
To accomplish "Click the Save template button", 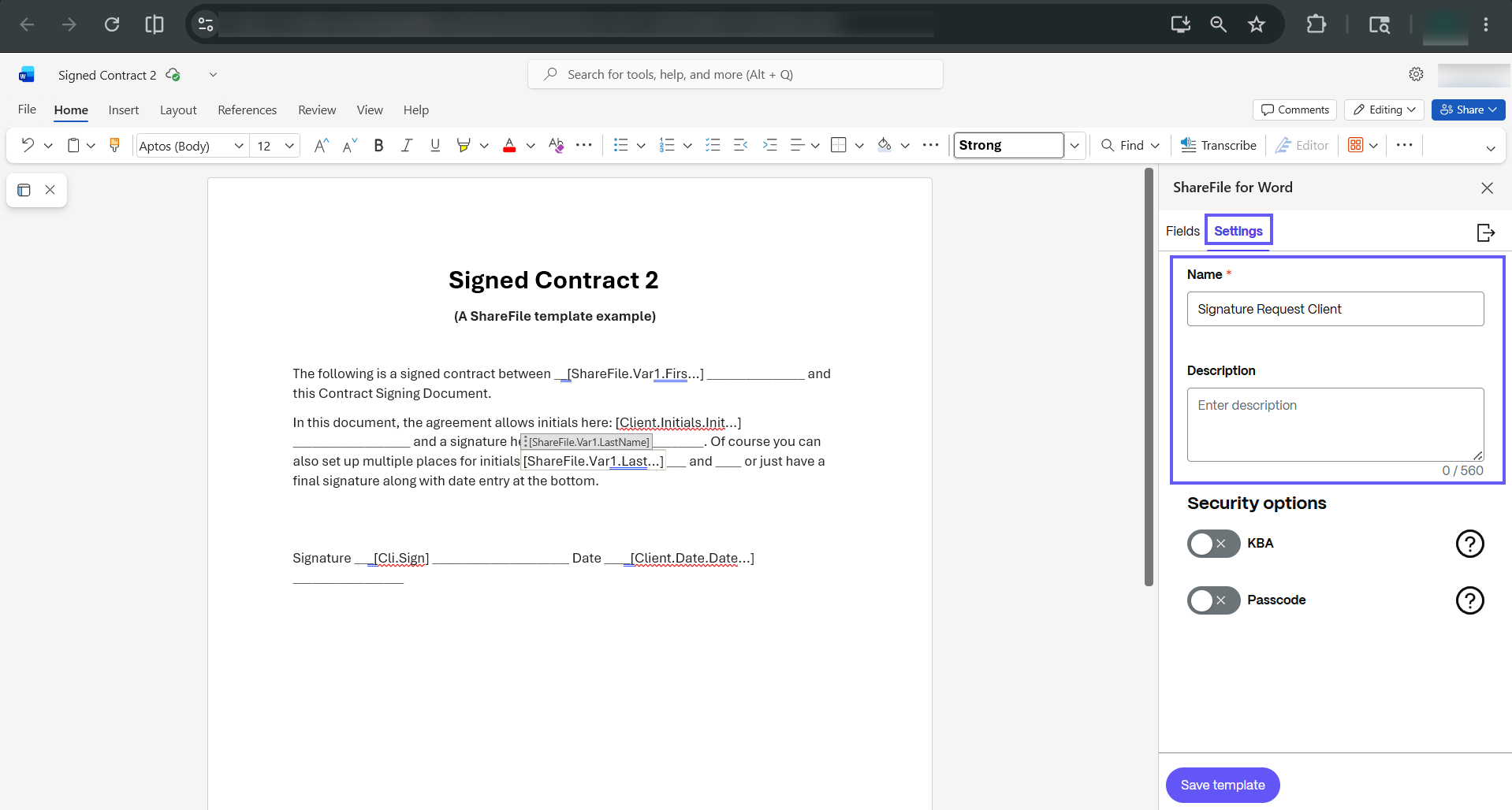I will (1223, 785).
